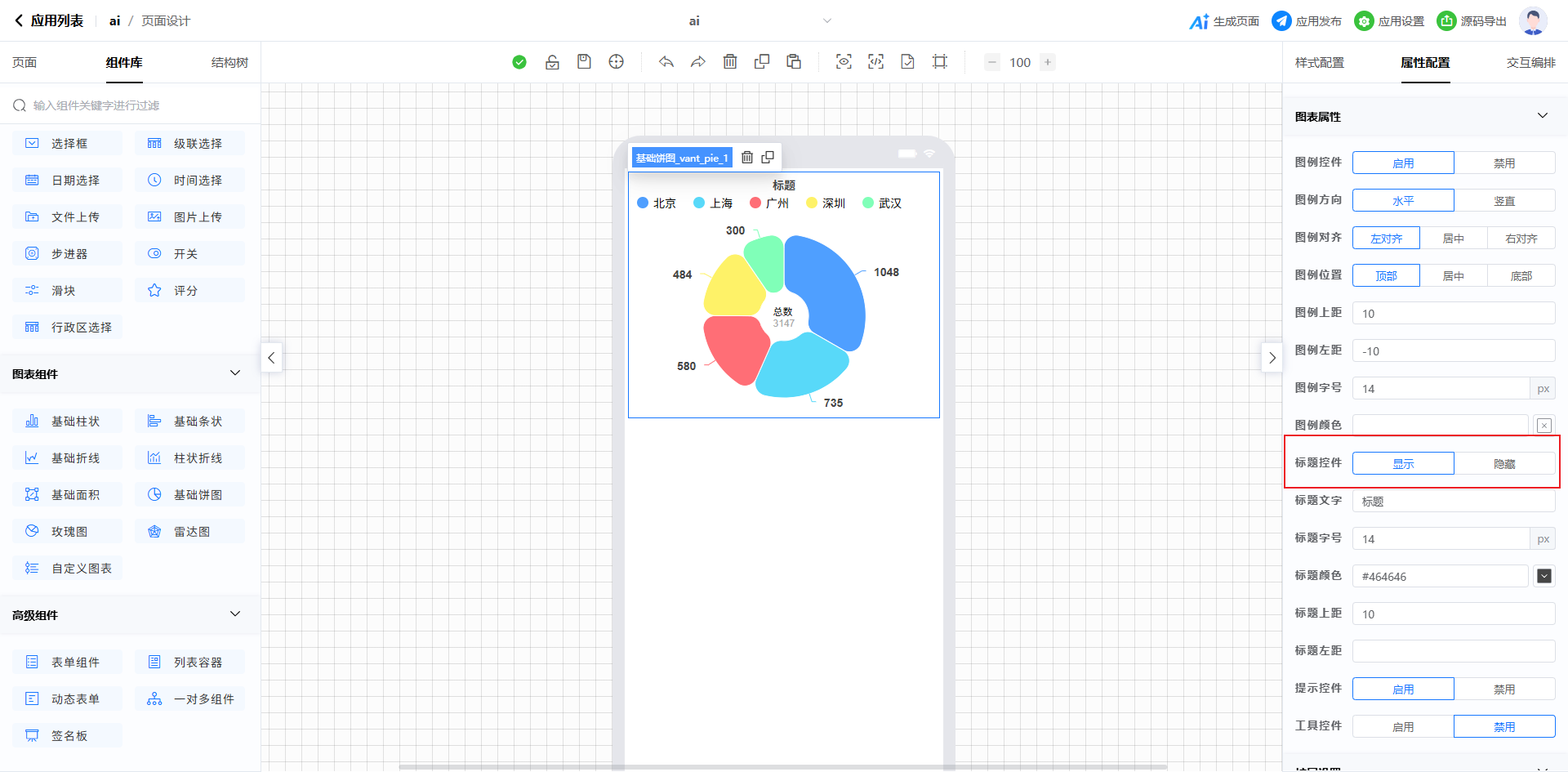Set 标题控件 to 隐藏
The height and width of the screenshot is (772, 1568).
[1504, 464]
